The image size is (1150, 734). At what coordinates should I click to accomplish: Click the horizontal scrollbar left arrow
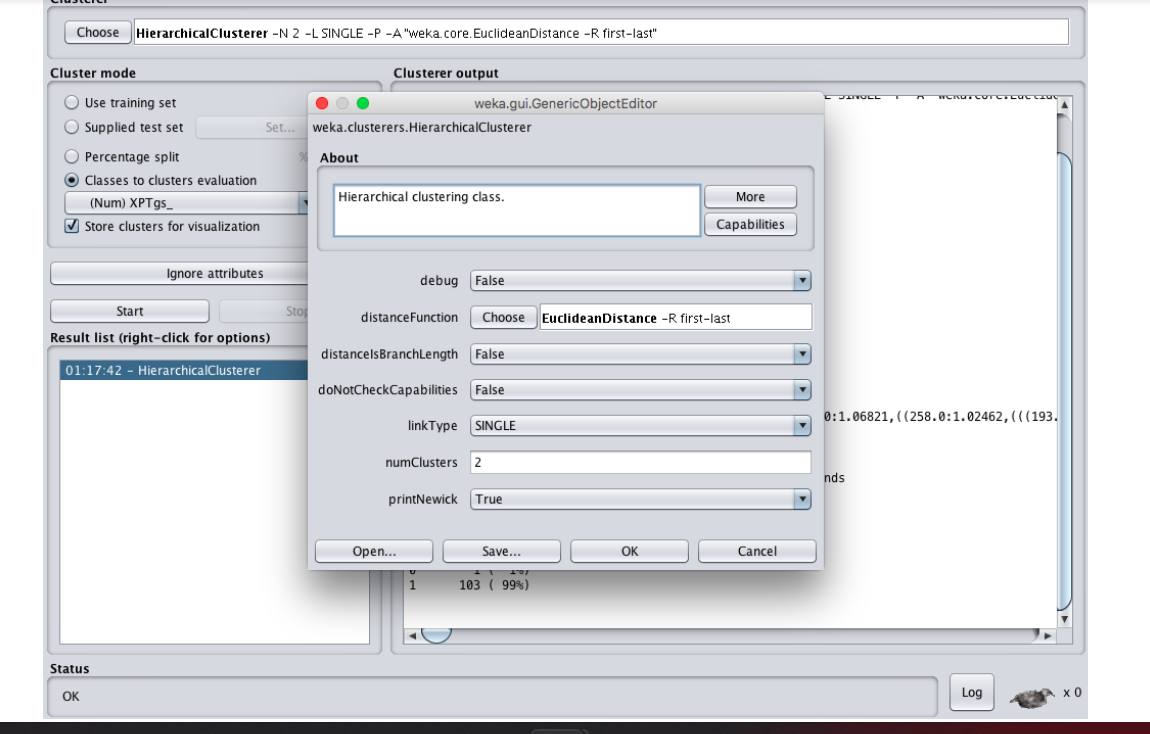(x=412, y=636)
